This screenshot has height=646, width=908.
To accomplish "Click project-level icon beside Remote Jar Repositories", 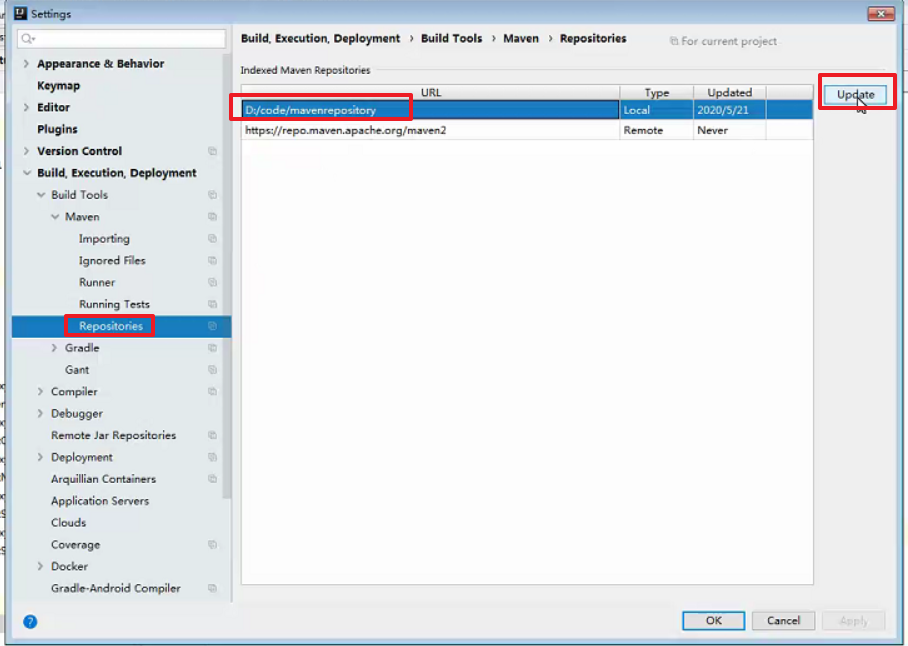I will [x=213, y=435].
